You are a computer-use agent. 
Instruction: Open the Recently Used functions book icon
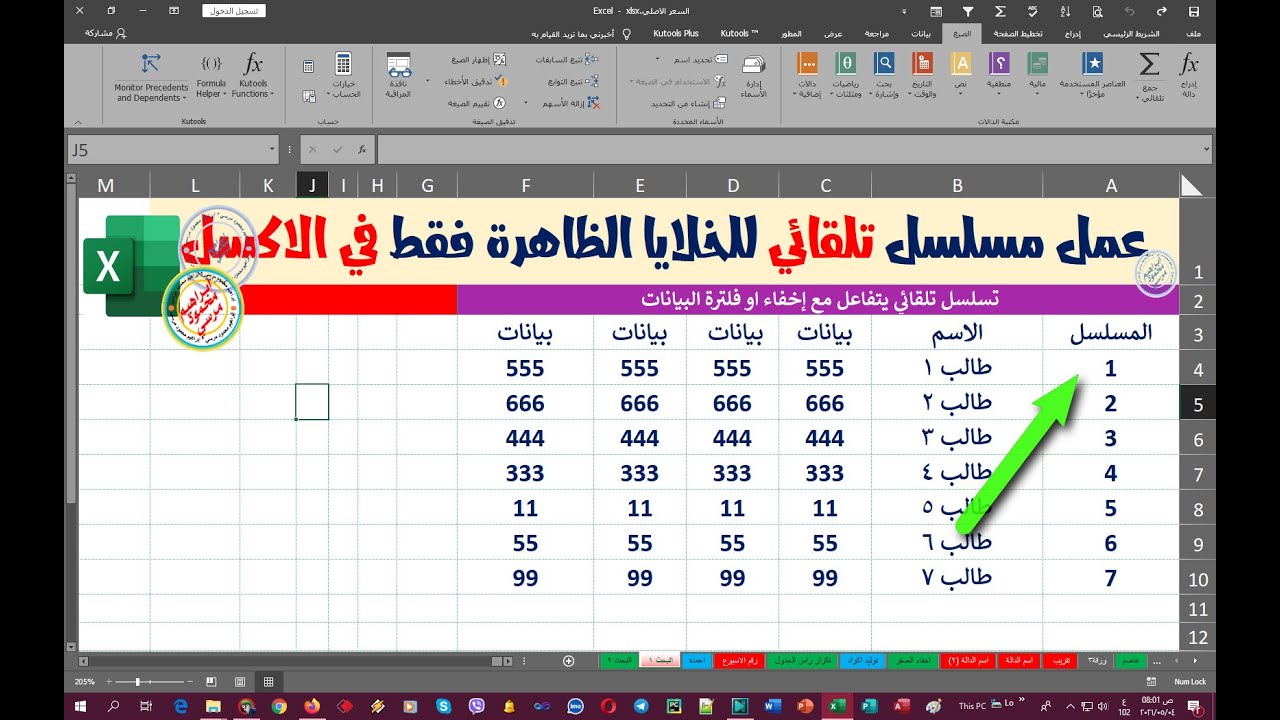point(1094,65)
